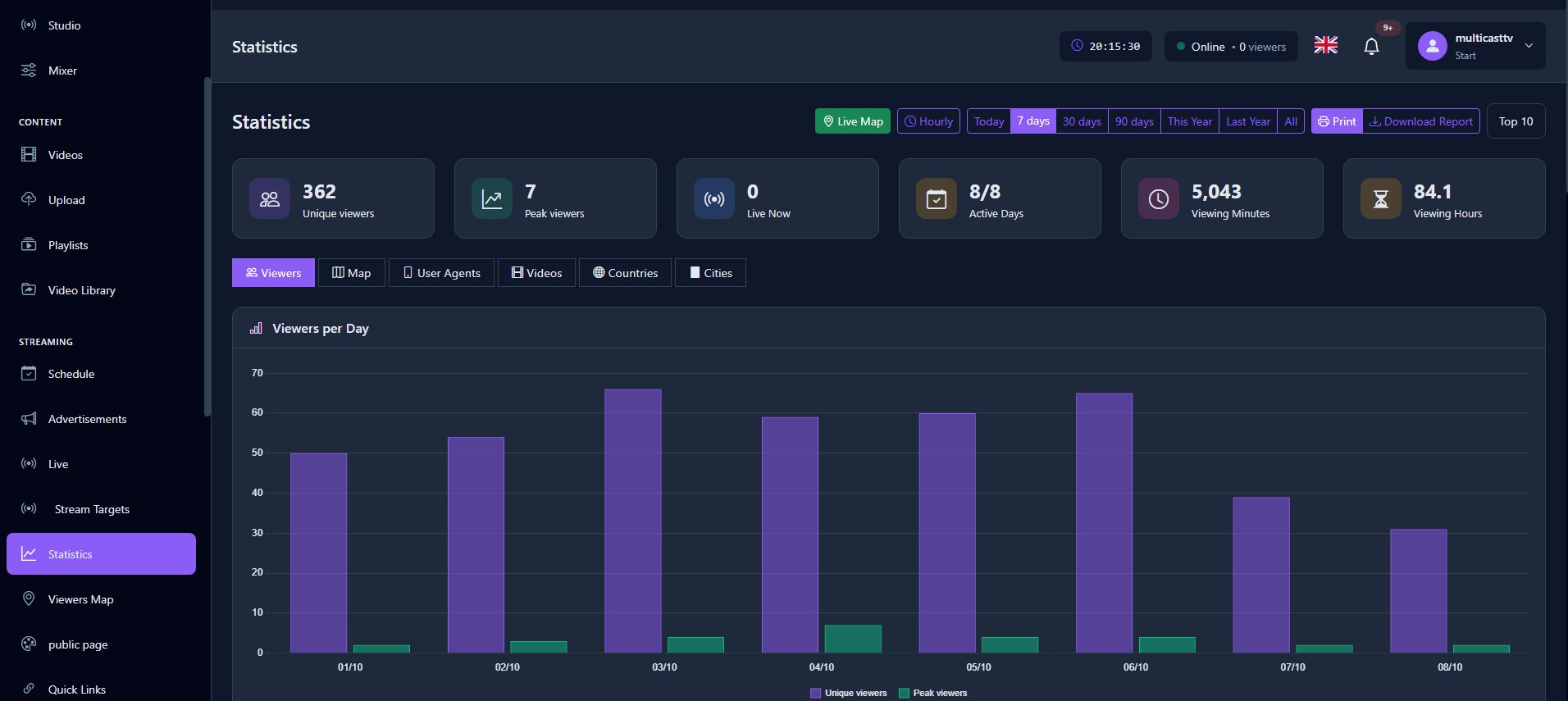The image size is (1568, 701).
Task: Select the Last Year range
Action: 1248,121
